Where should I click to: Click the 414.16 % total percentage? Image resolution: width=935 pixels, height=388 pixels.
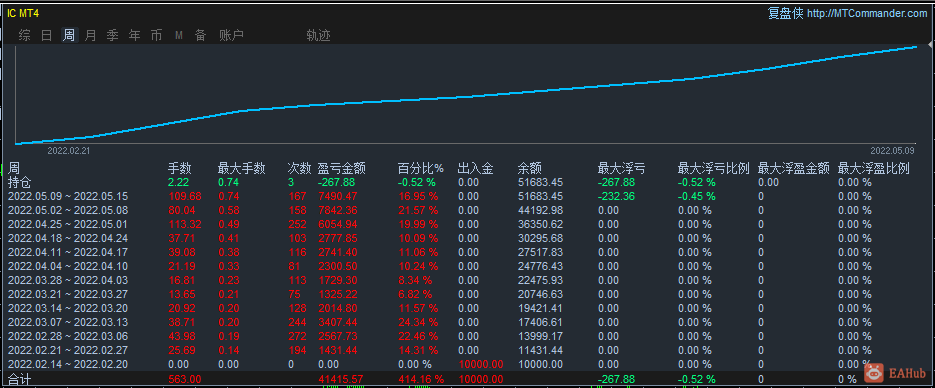click(421, 379)
